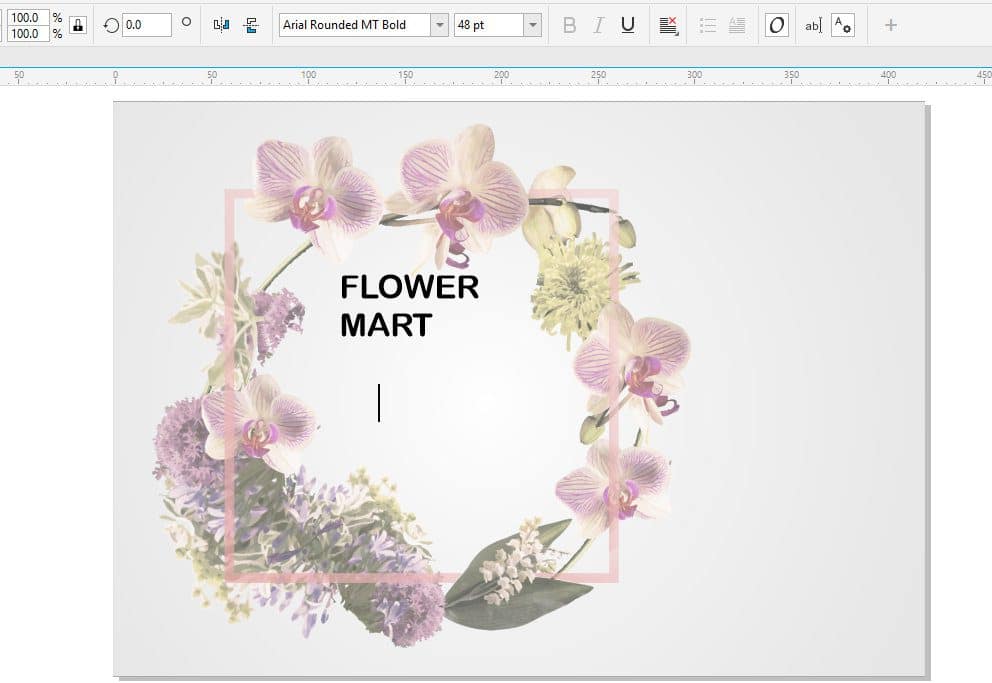Viewport: 992px width, 683px height.
Task: Select the Mirror Horizontally icon
Action: (219, 24)
